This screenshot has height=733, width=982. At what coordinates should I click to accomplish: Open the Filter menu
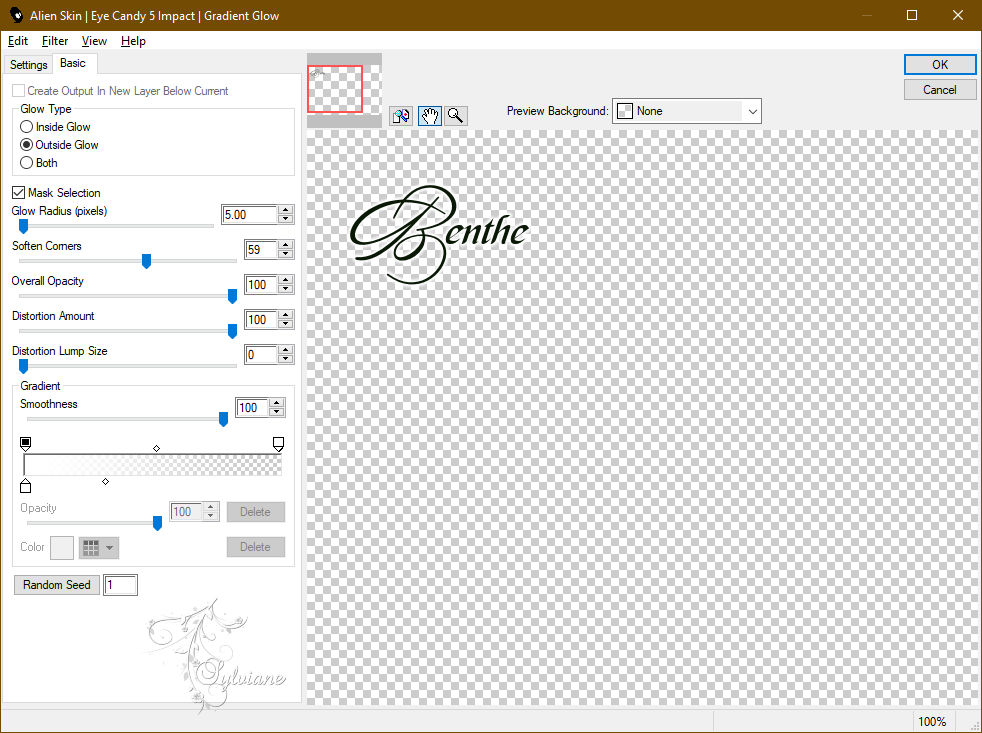(x=54, y=41)
